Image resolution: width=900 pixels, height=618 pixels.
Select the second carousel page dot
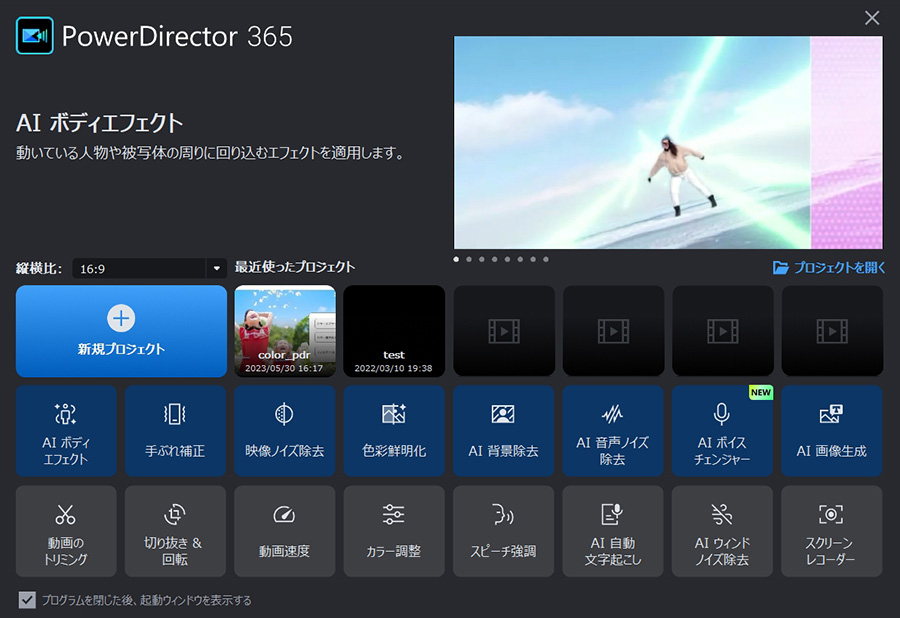coord(469,259)
